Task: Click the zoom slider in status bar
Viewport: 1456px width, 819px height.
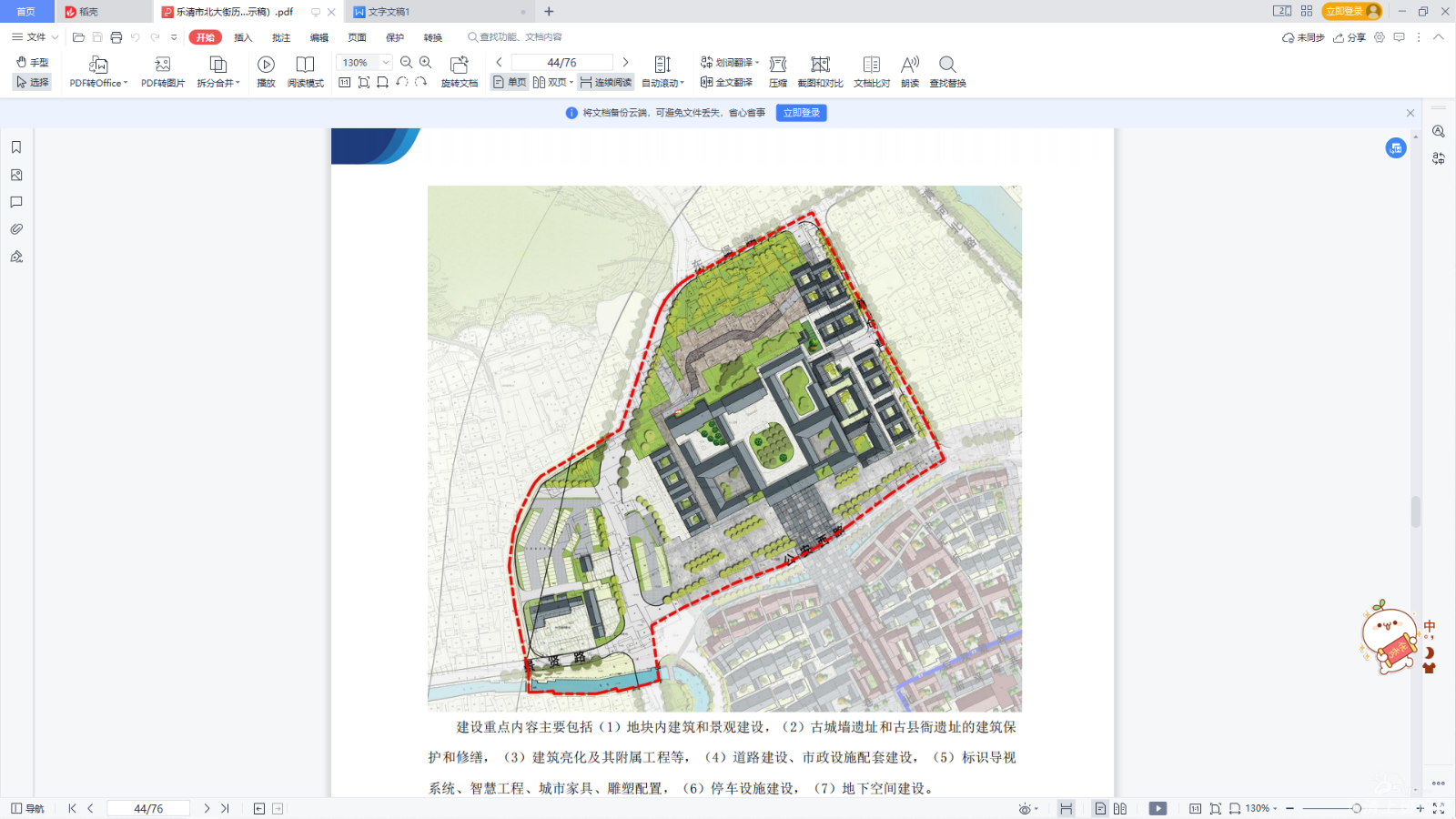Action: (1356, 808)
